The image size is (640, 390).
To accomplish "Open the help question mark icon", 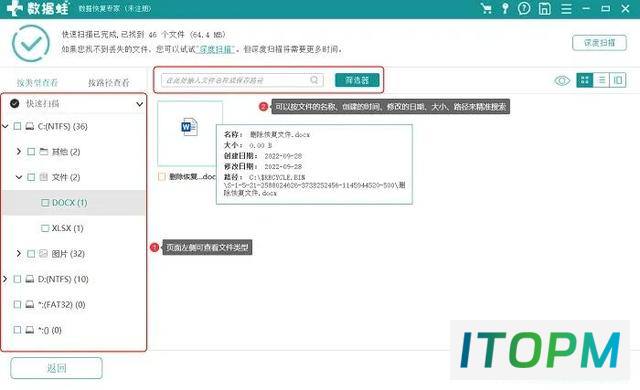I will (524, 8).
